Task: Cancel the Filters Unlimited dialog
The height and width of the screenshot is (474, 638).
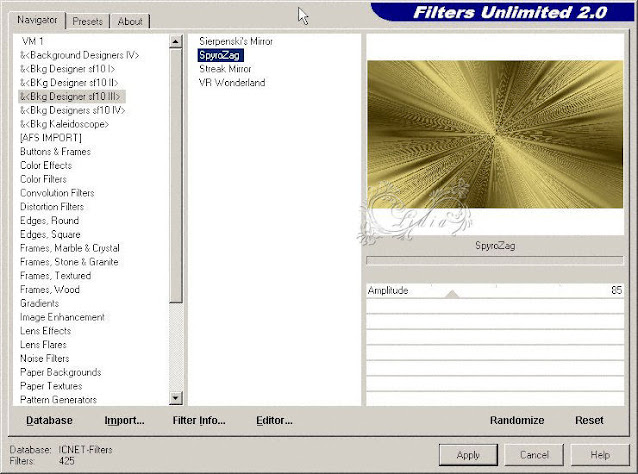Action: pyautogui.click(x=534, y=455)
